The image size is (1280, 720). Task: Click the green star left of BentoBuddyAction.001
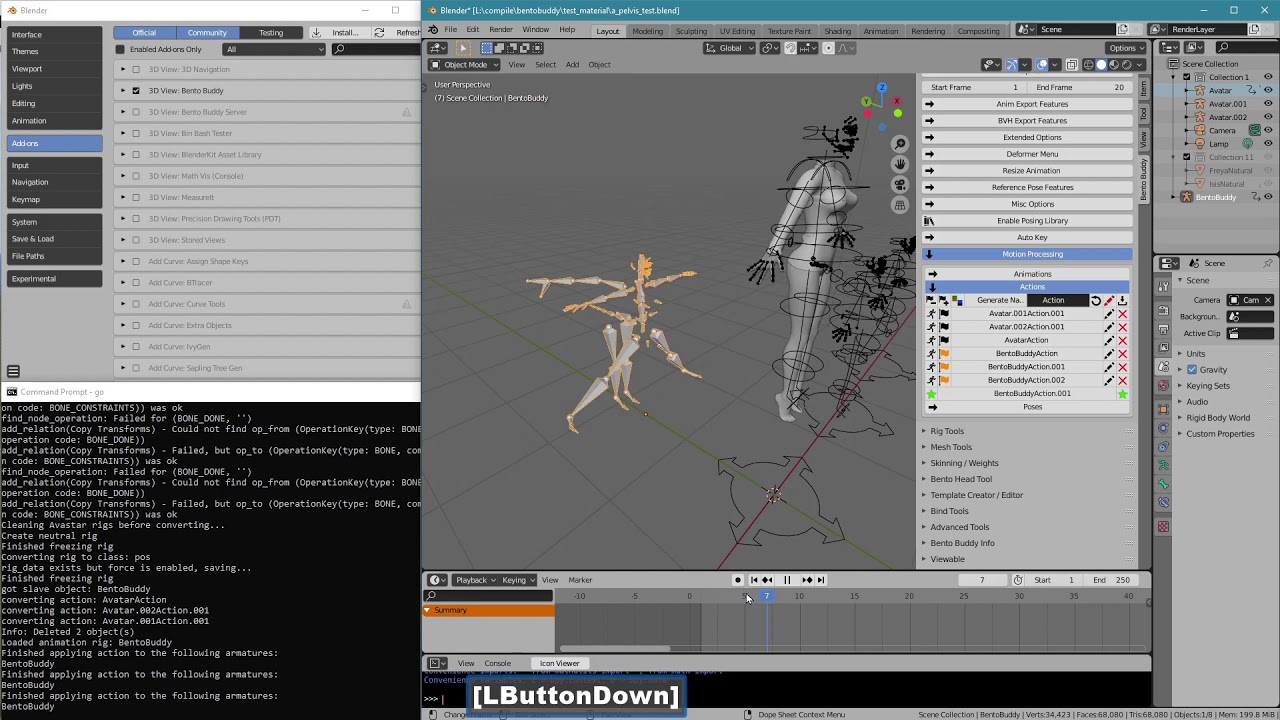coord(932,394)
